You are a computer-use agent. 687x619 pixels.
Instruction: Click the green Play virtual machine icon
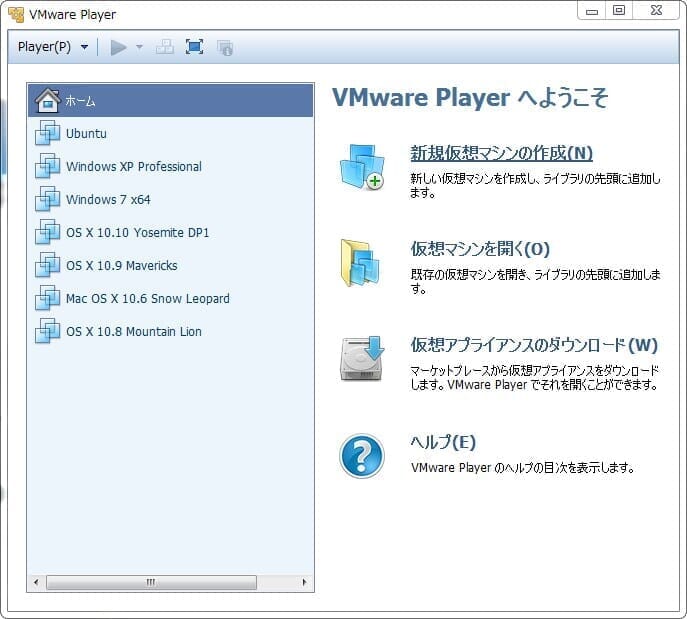click(x=119, y=47)
